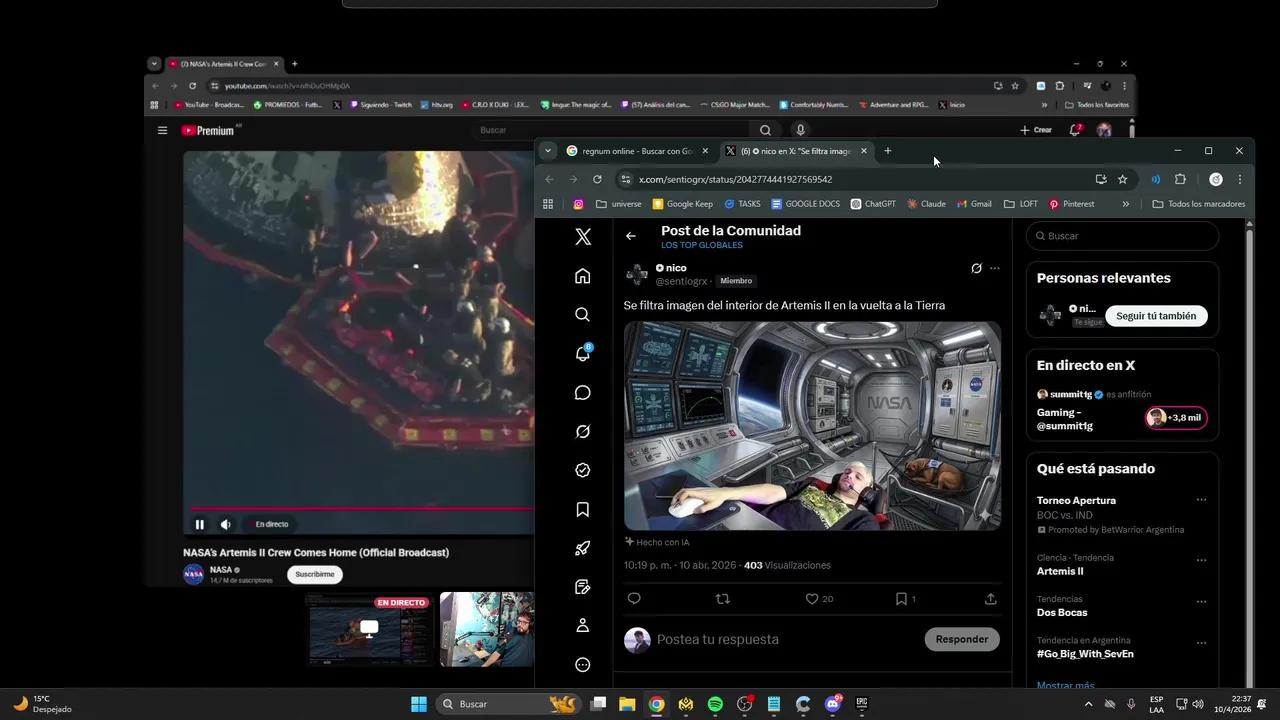
Task: Open LOS TOP GLOBALES community link
Action: click(x=701, y=245)
